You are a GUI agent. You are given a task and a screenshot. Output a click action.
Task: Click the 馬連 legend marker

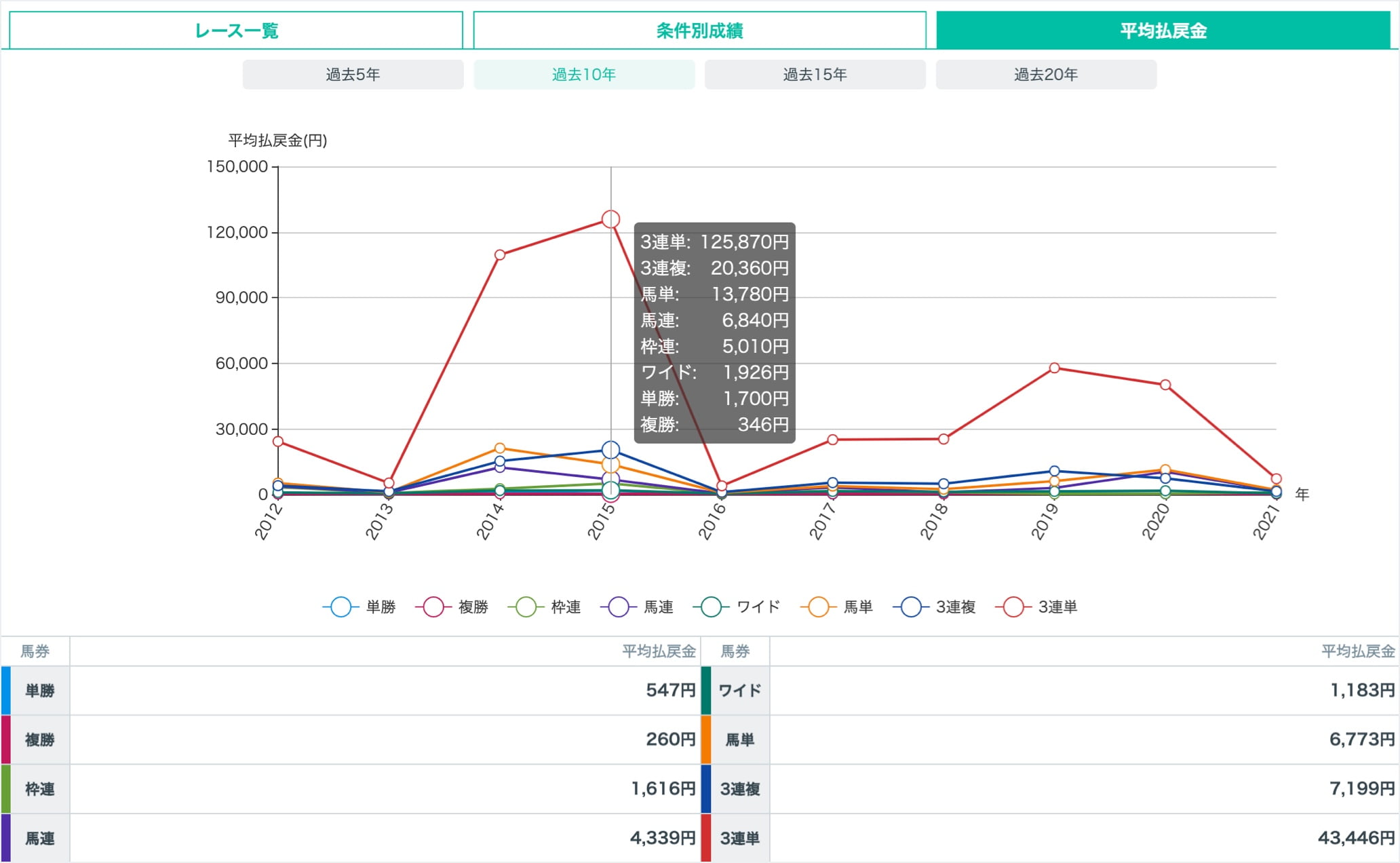[x=618, y=607]
